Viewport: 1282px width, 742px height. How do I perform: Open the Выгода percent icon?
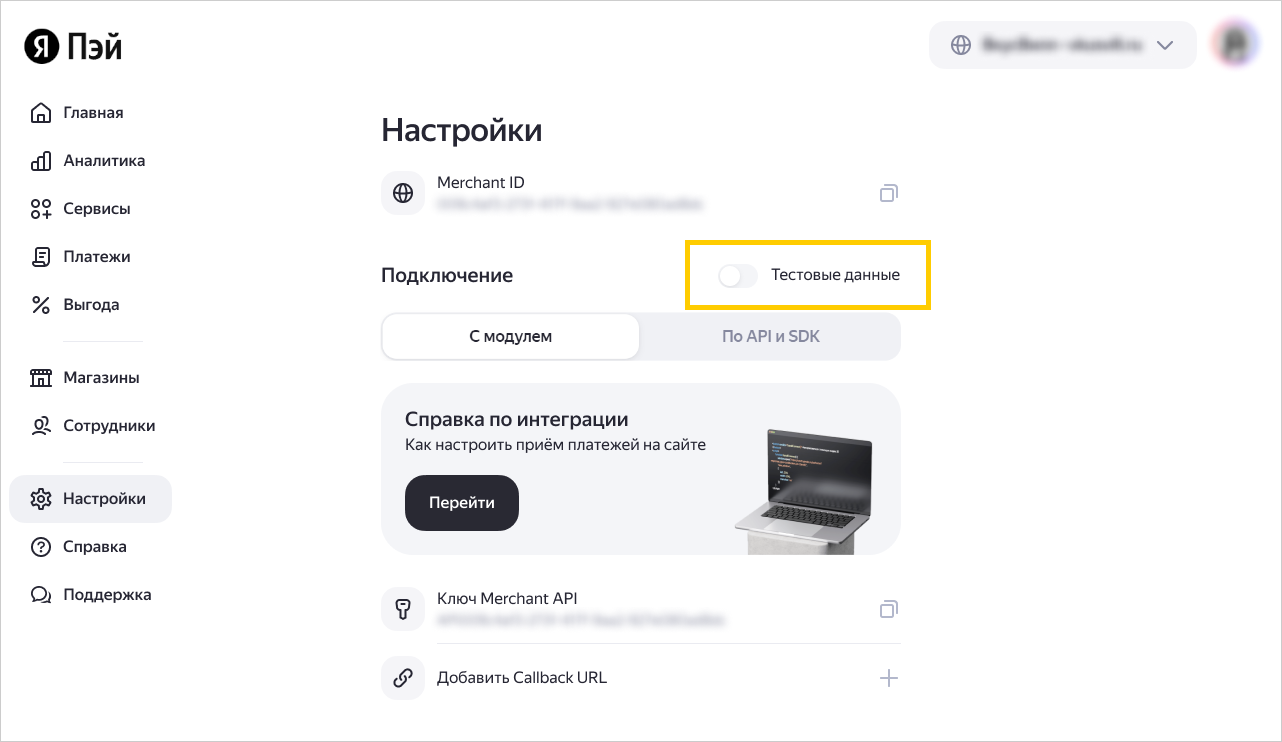pos(41,305)
